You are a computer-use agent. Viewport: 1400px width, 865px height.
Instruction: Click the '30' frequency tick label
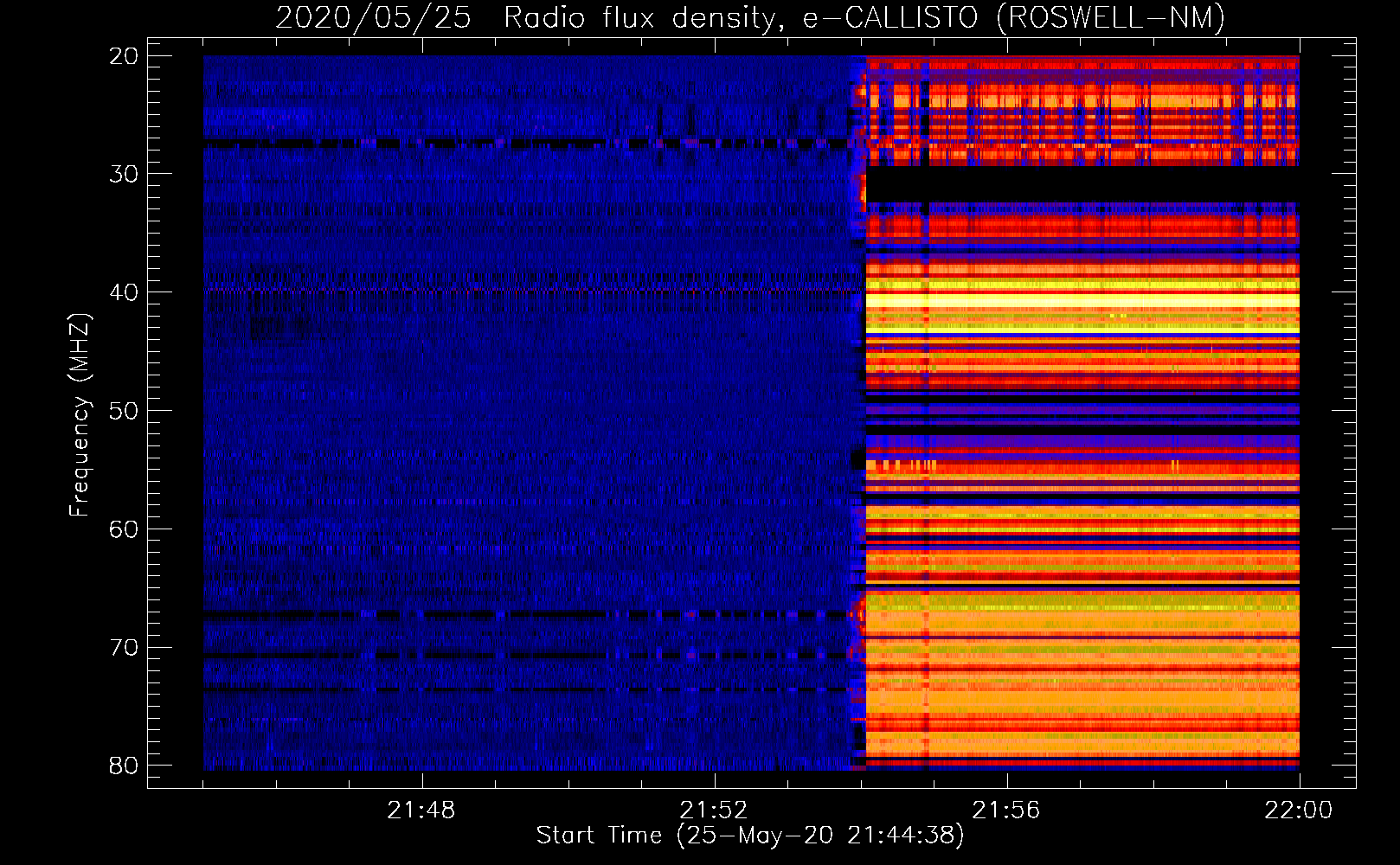coord(124,174)
